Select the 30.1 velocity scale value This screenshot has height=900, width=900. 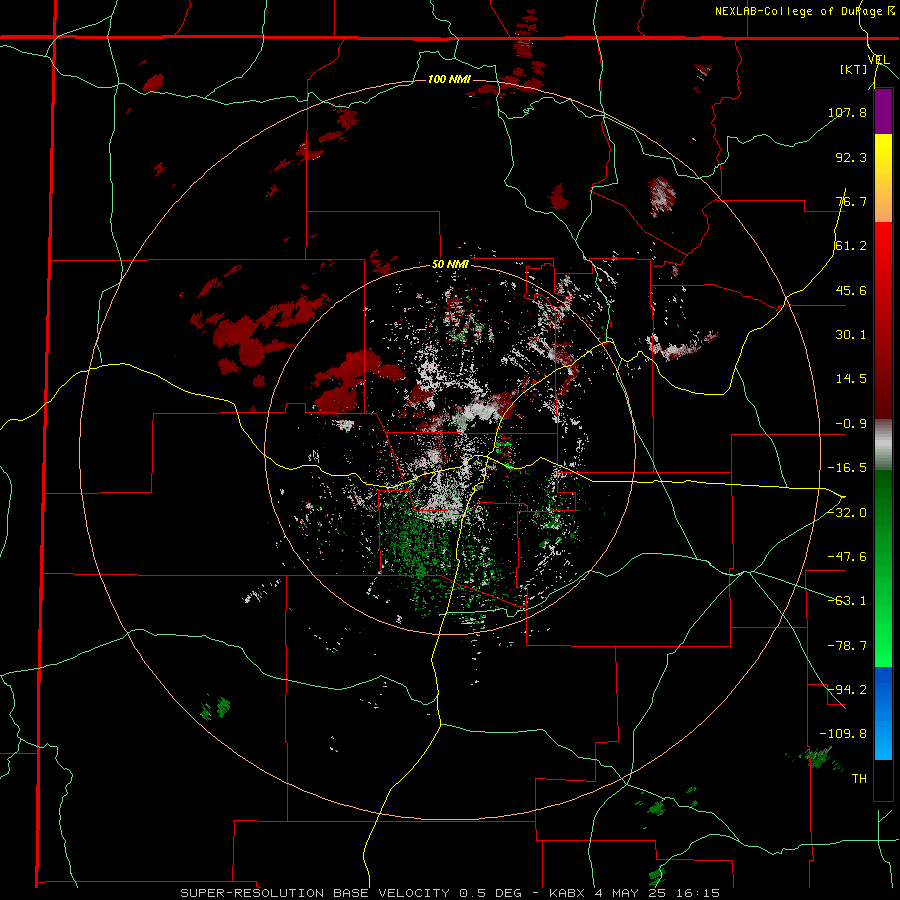pyautogui.click(x=851, y=335)
